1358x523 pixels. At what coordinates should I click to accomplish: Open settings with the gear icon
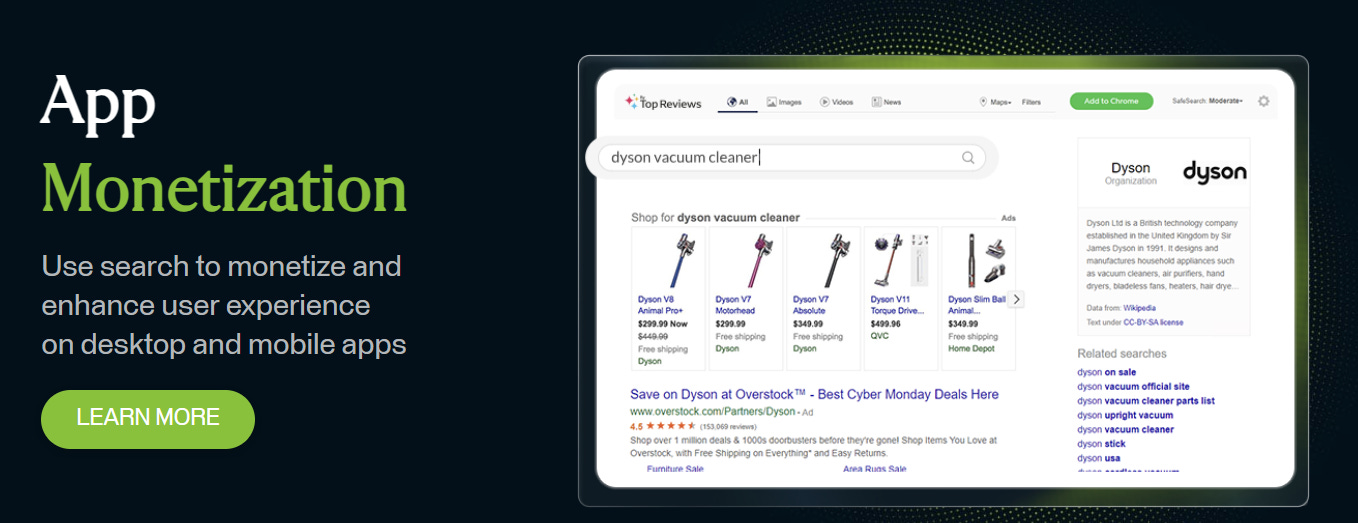(1263, 101)
